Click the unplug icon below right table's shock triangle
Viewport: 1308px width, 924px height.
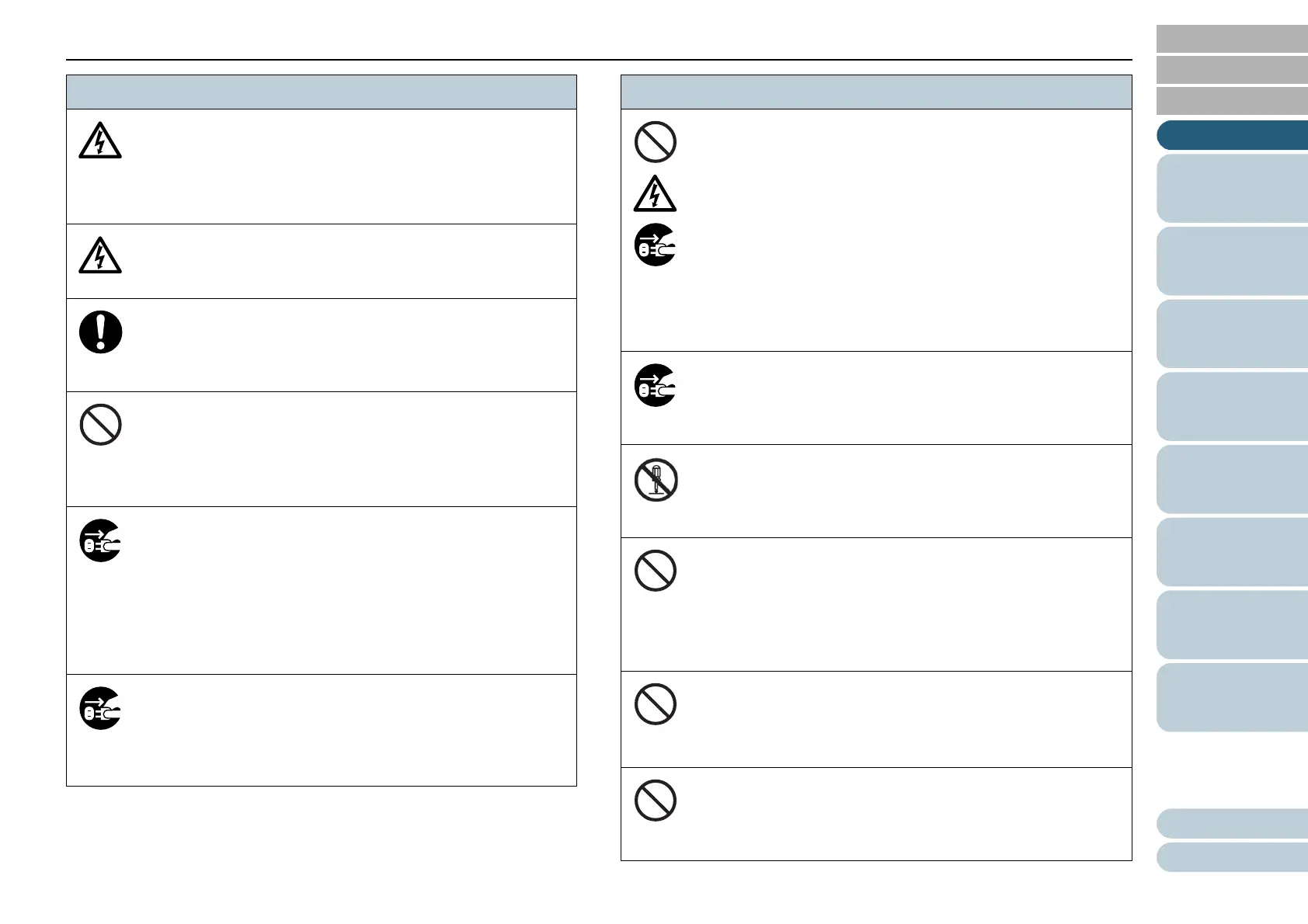(x=656, y=245)
